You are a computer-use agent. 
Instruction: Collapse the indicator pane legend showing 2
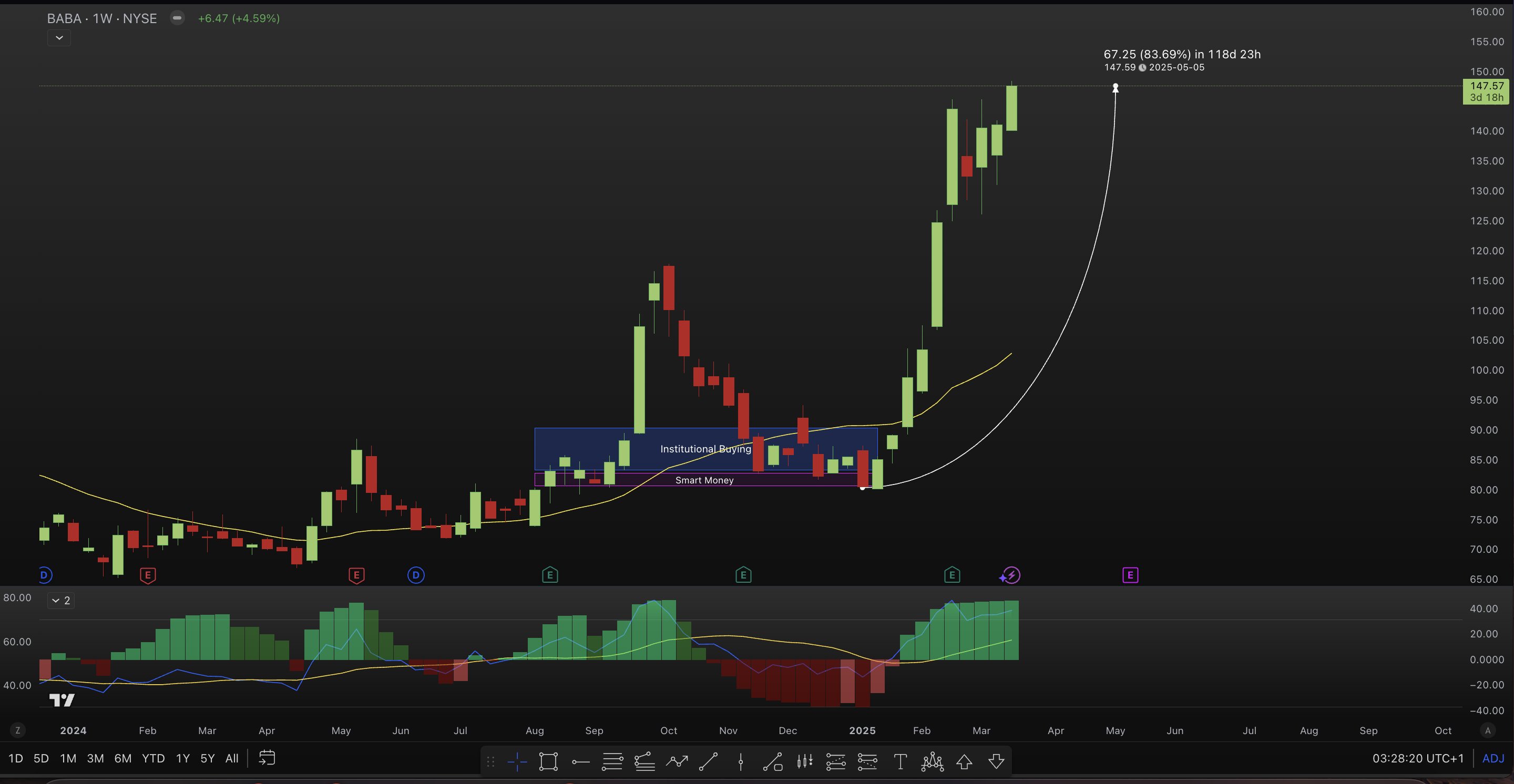click(60, 600)
